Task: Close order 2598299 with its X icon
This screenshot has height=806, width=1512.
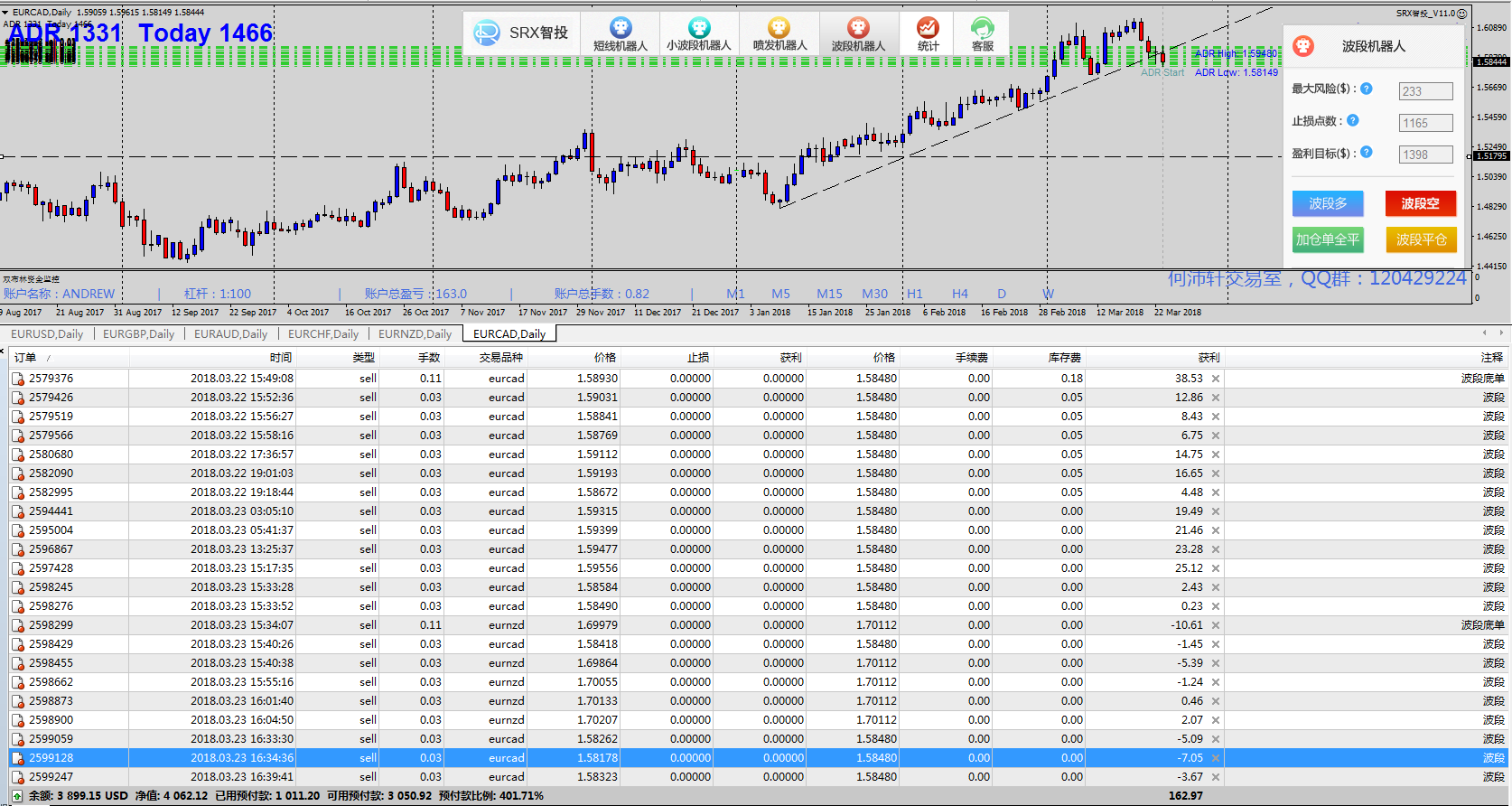Action: click(1216, 625)
